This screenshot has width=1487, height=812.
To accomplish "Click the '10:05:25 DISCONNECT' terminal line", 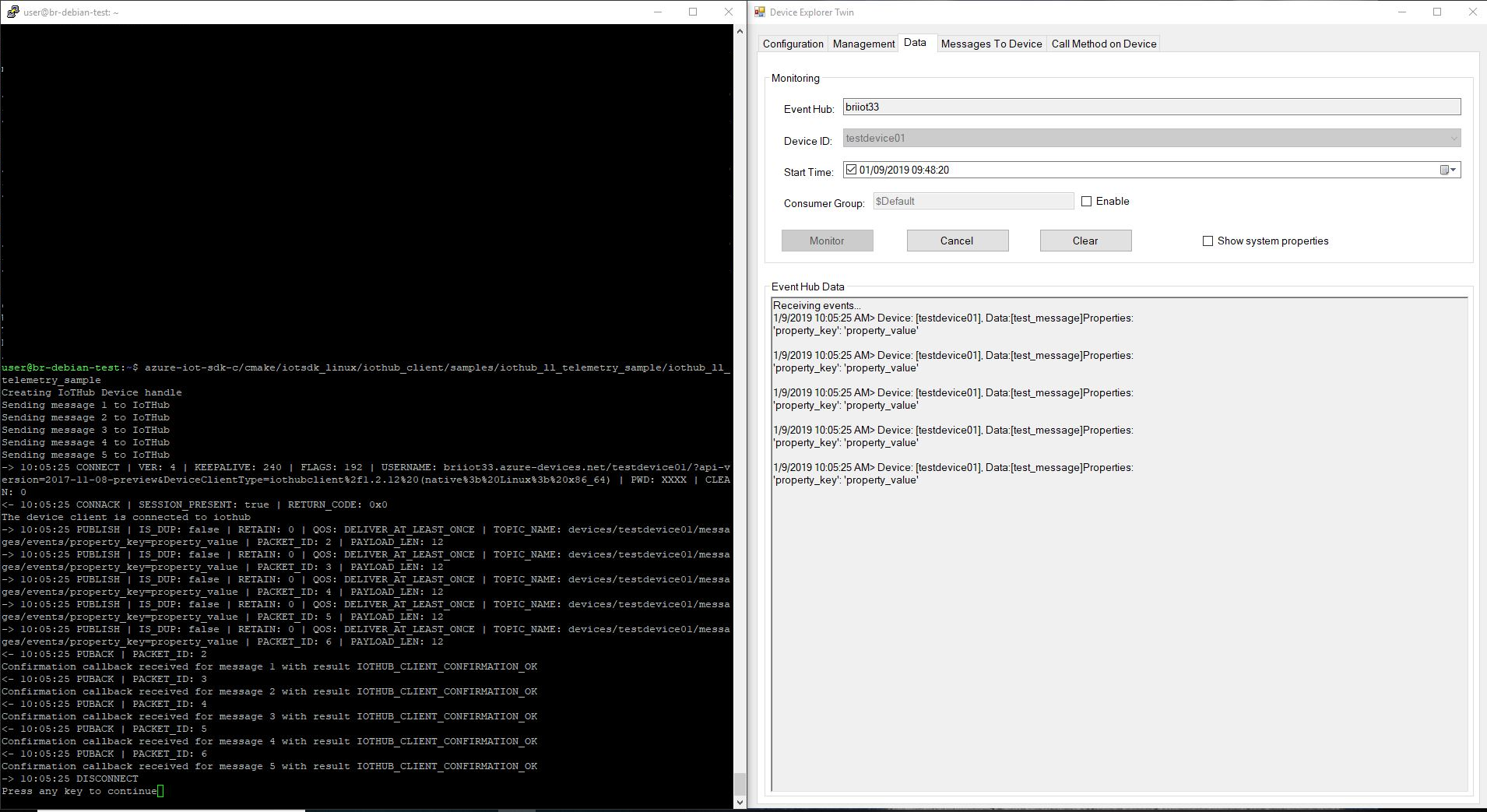I will tap(70, 779).
